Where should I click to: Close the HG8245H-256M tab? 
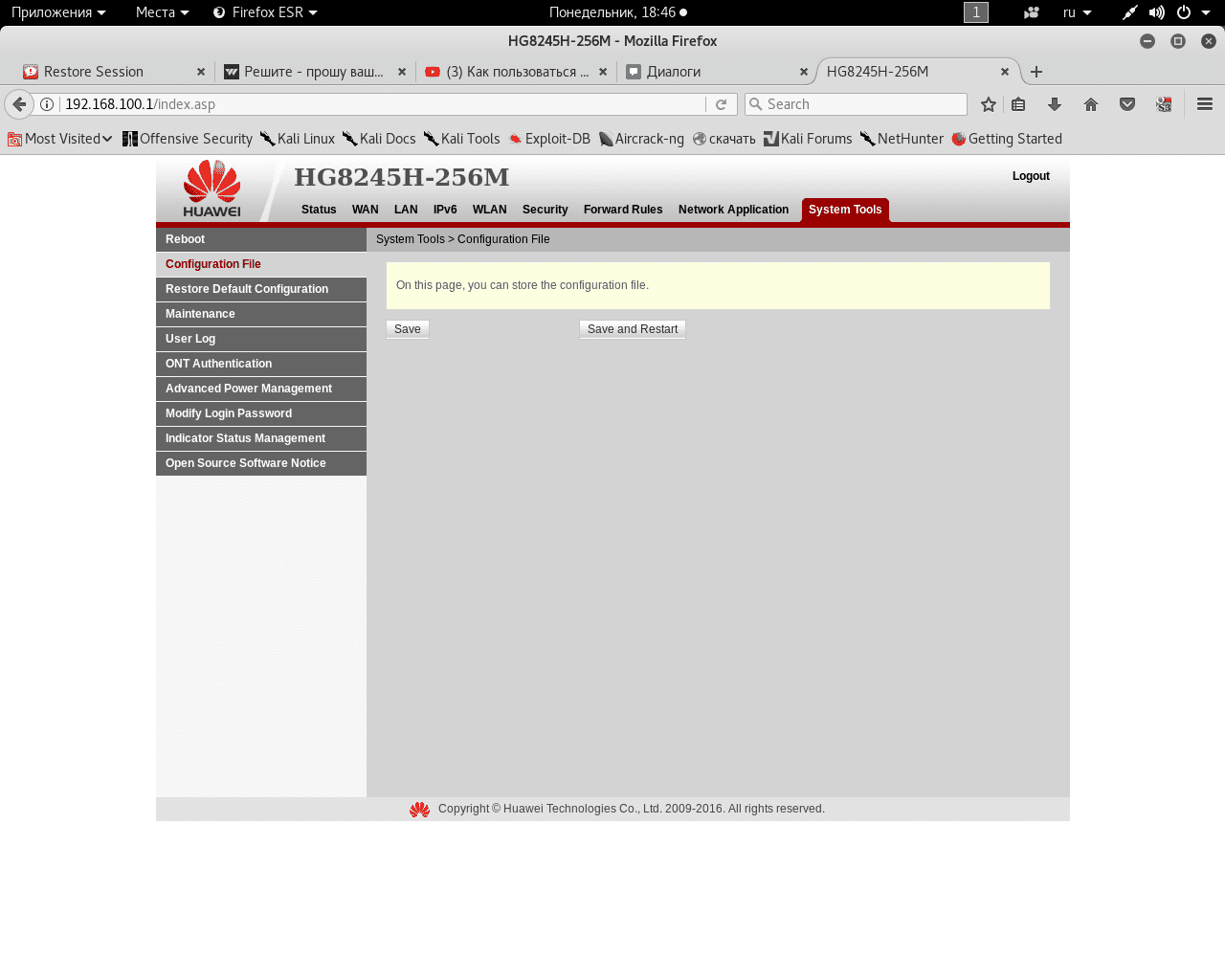point(1005,72)
